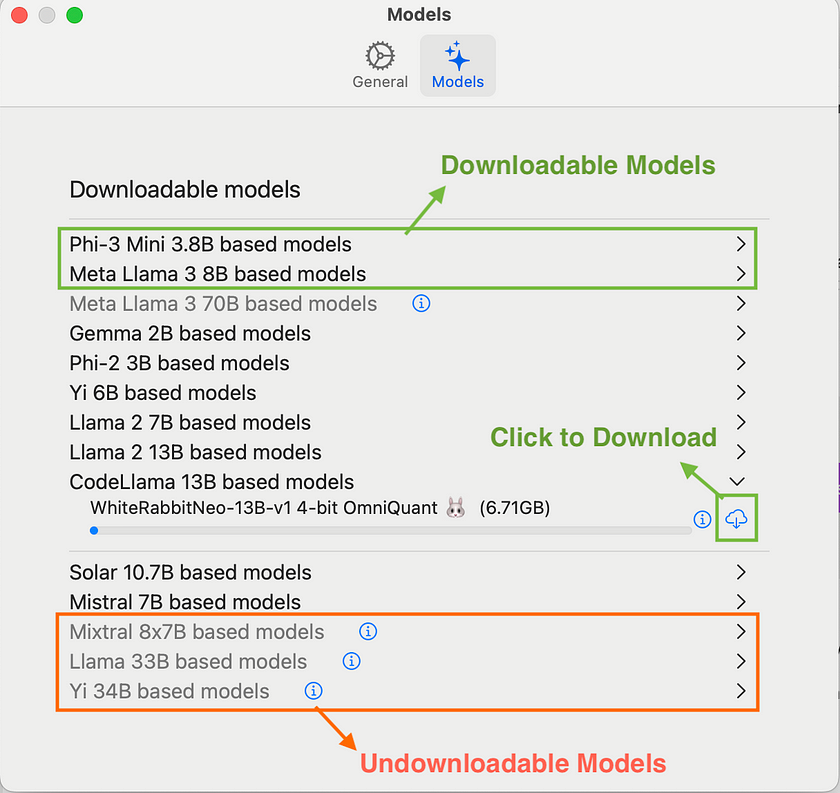Show info for Mixtral 8x7B based models

click(x=368, y=631)
